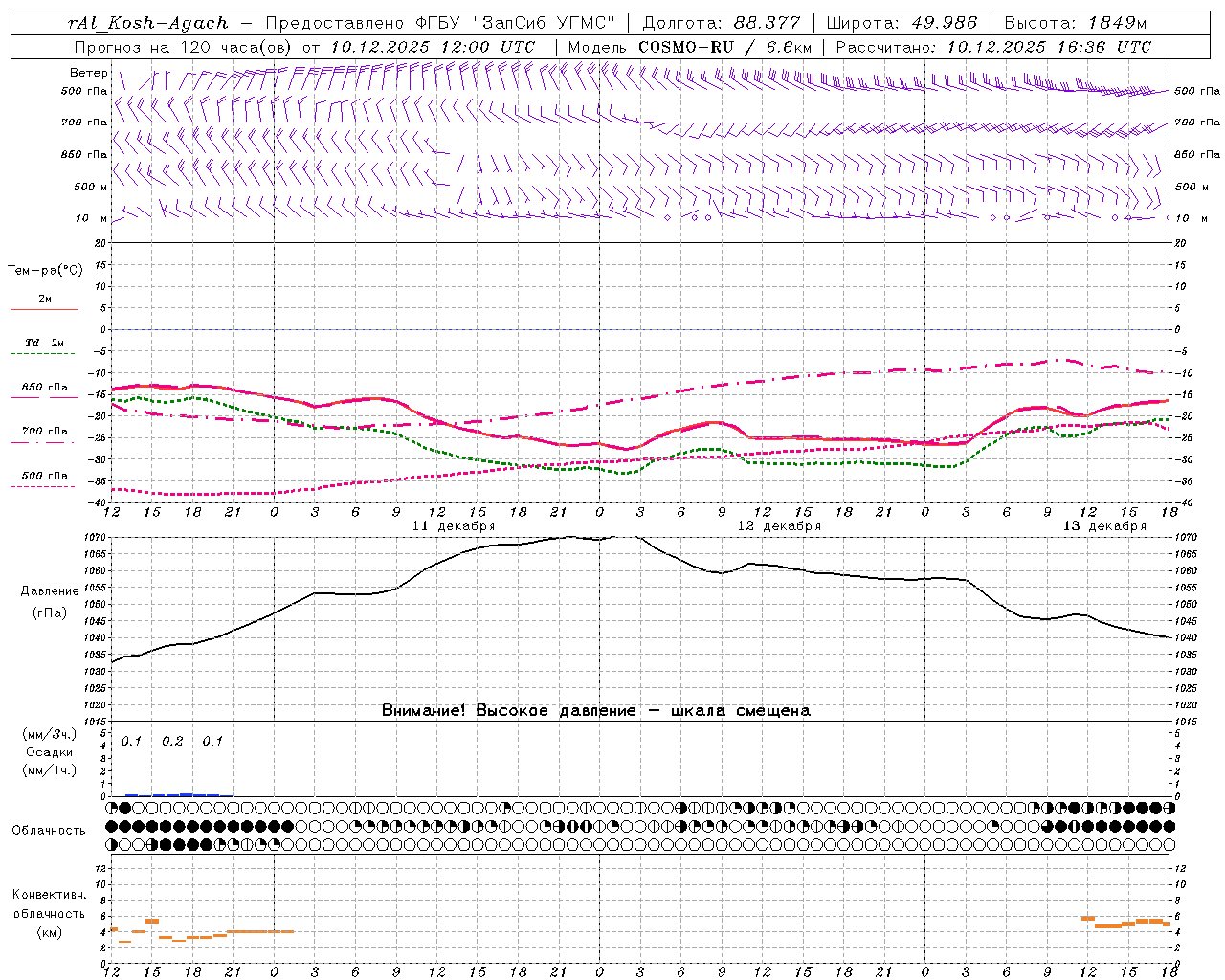Click the Рассчитано 10.12.2025 16:36 UTC timestamp
1225x980 pixels.
point(994,47)
